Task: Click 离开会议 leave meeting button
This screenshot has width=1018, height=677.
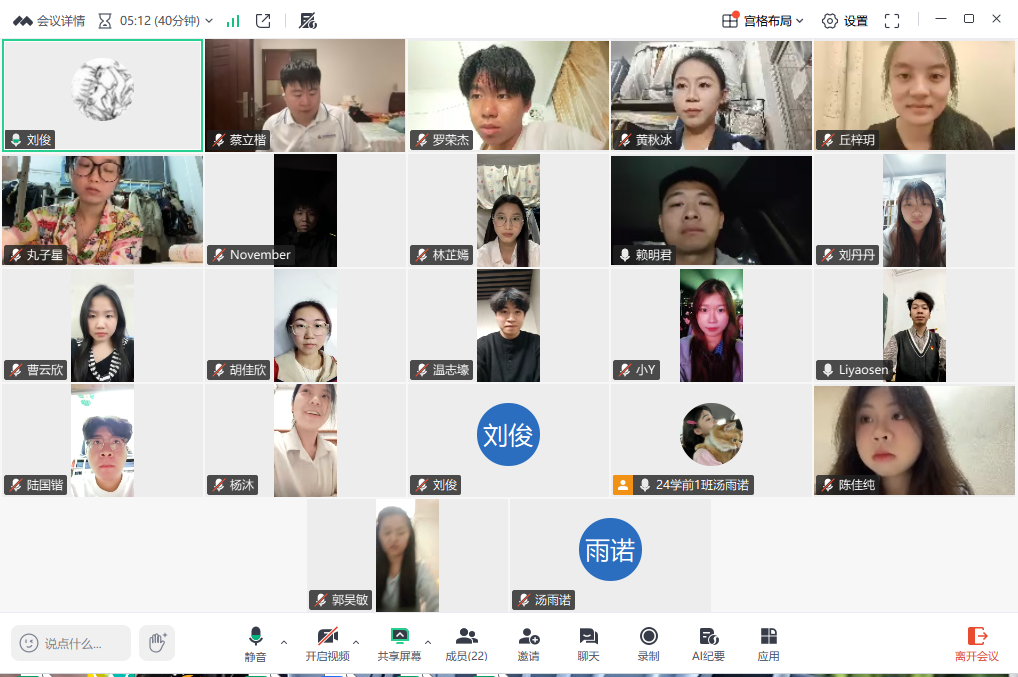Action: (x=976, y=643)
